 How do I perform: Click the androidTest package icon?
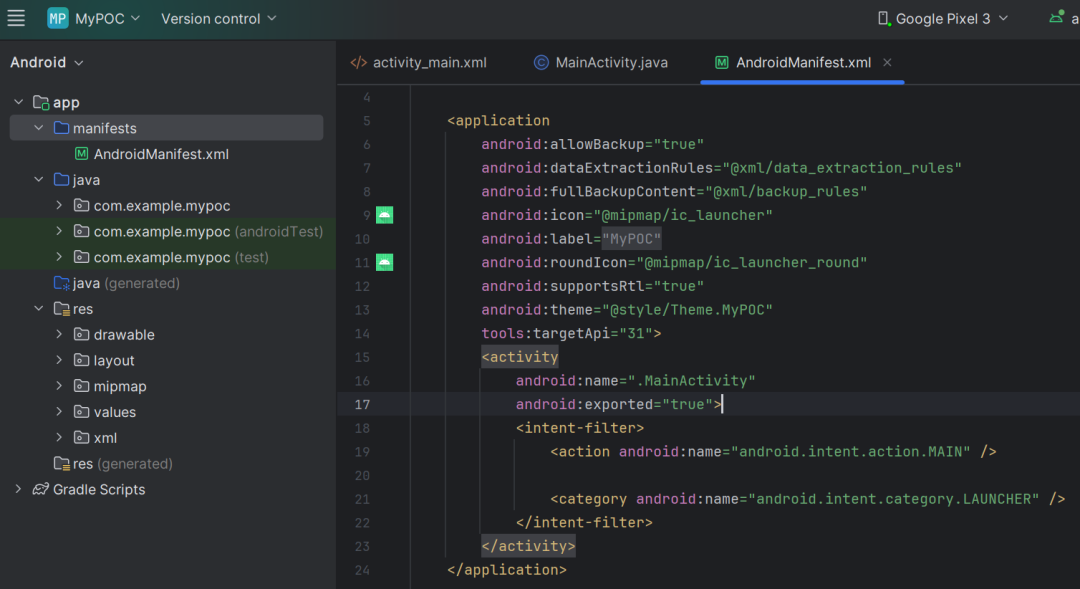[81, 231]
